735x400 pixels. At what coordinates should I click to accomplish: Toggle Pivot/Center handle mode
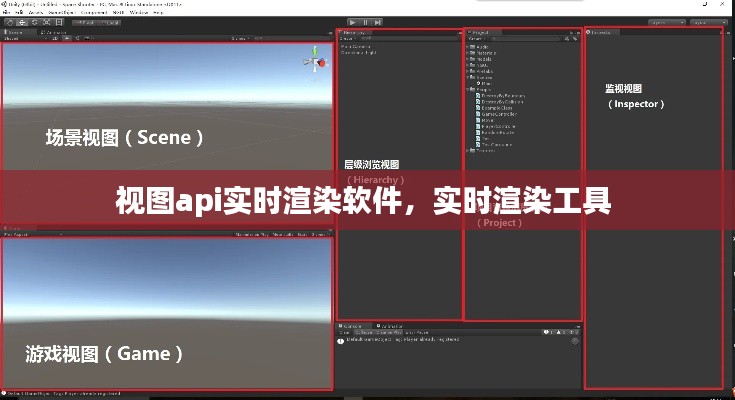(81, 22)
